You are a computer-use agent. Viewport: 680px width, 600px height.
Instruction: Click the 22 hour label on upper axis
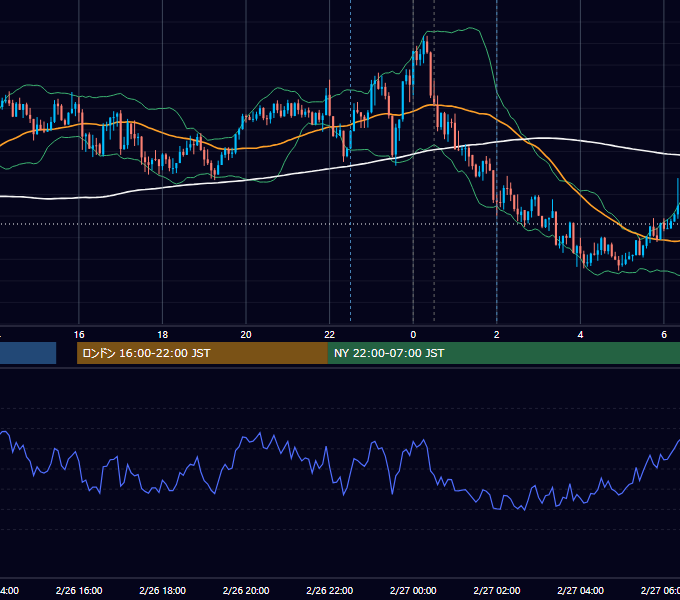(330, 335)
